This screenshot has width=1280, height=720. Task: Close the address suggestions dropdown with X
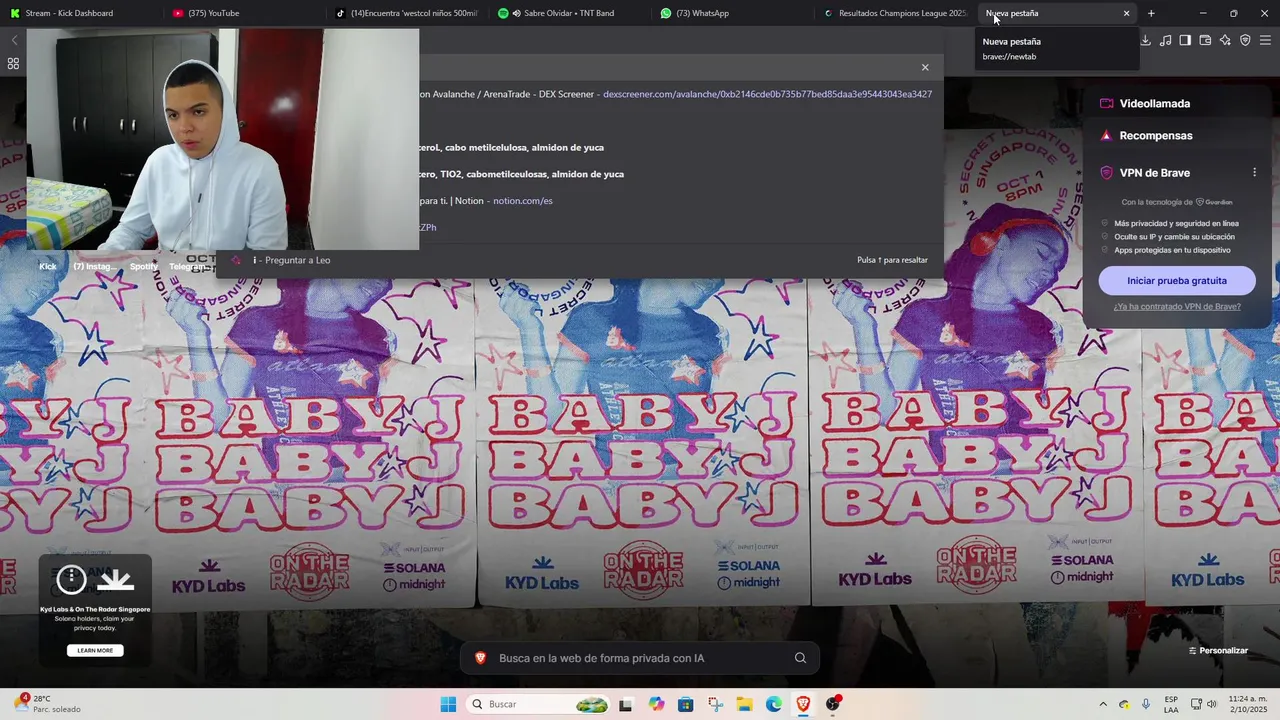pos(925,67)
